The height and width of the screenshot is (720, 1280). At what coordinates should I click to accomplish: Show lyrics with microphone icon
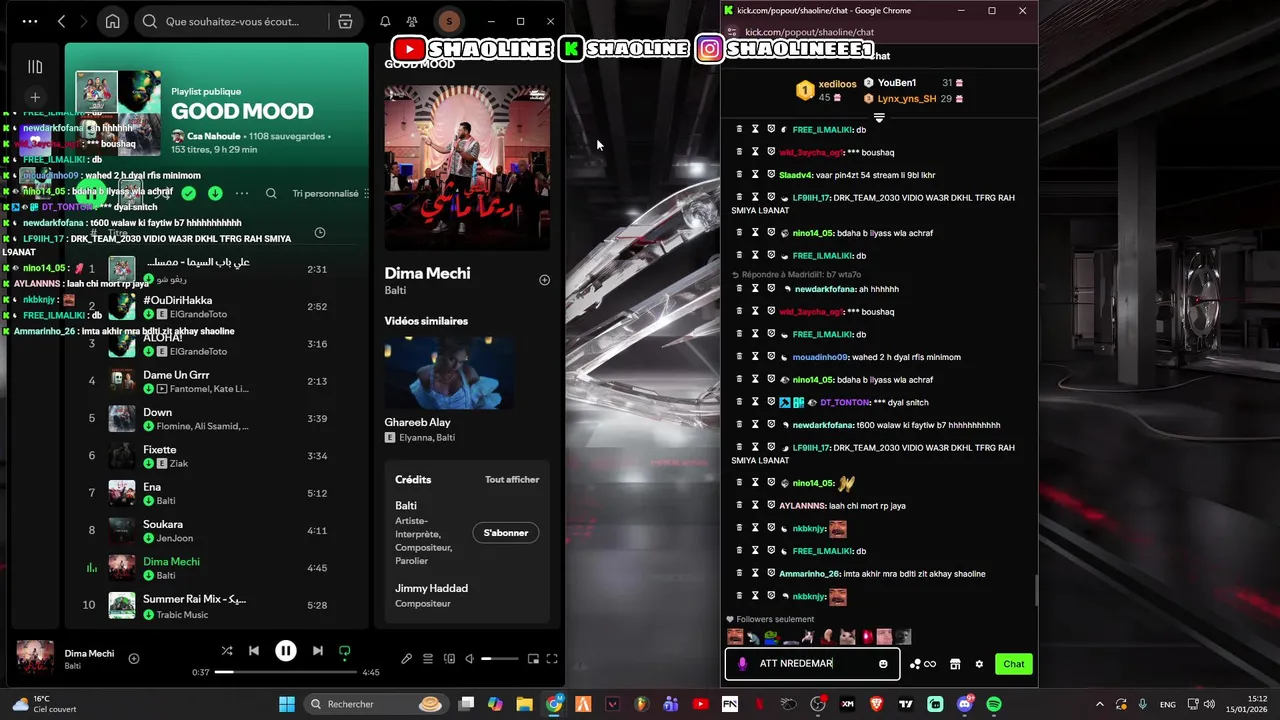406,659
